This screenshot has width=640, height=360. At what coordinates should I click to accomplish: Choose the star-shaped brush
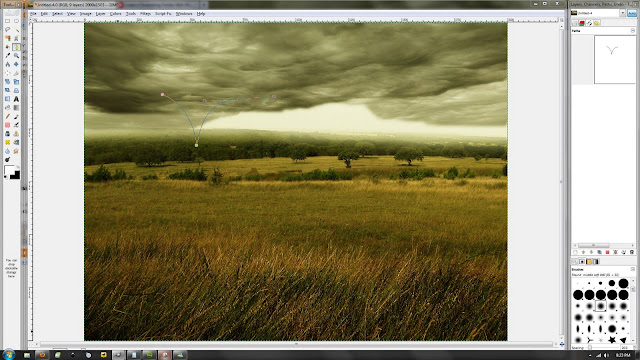(611, 340)
